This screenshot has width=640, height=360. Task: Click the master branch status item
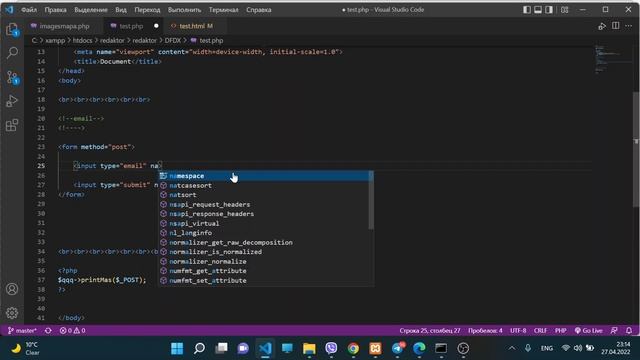22,330
